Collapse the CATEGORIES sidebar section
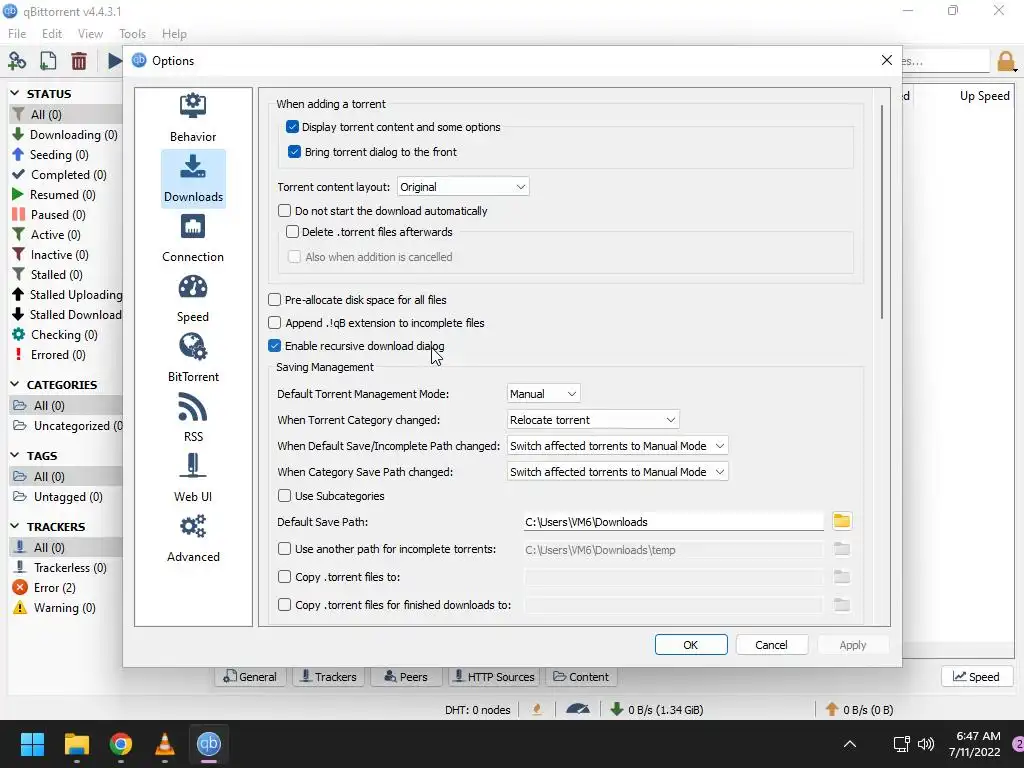 (x=14, y=384)
